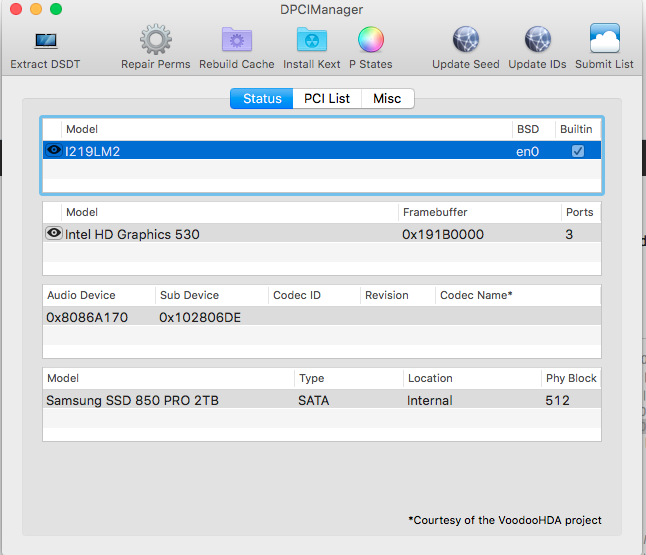Switch to the PCI List tab
The image size is (646, 555).
click(327, 99)
